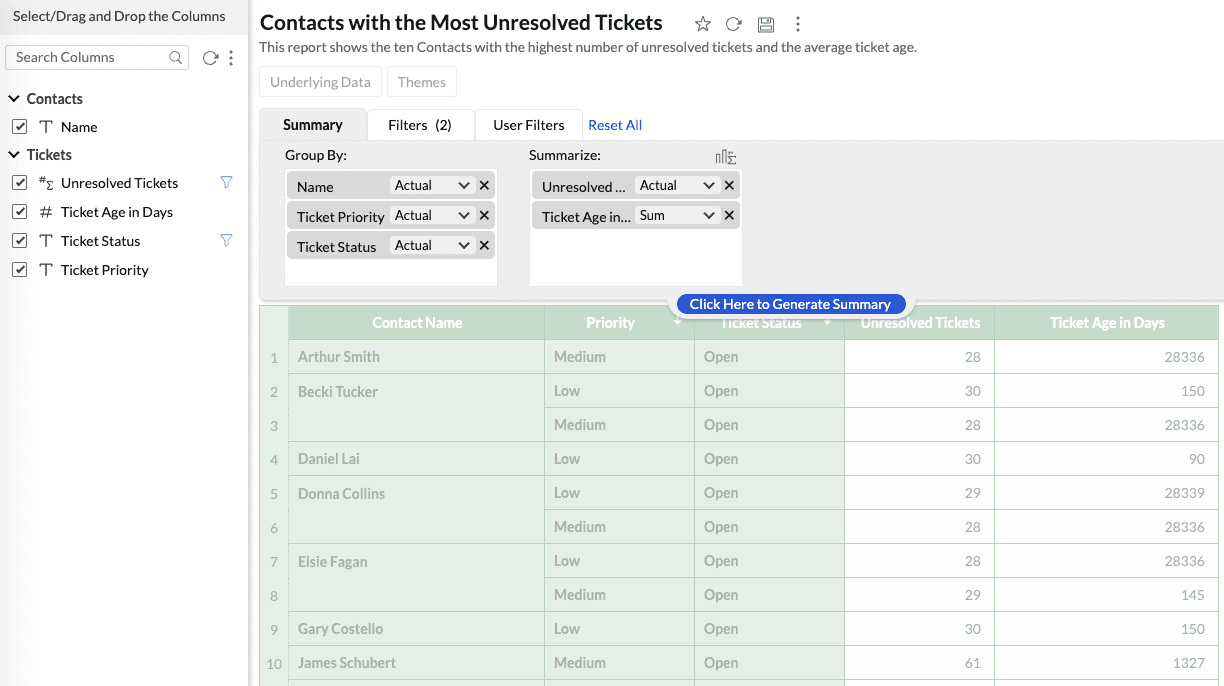The image size is (1224, 686).
Task: Mark report as favorite with star icon
Action: coord(703,24)
